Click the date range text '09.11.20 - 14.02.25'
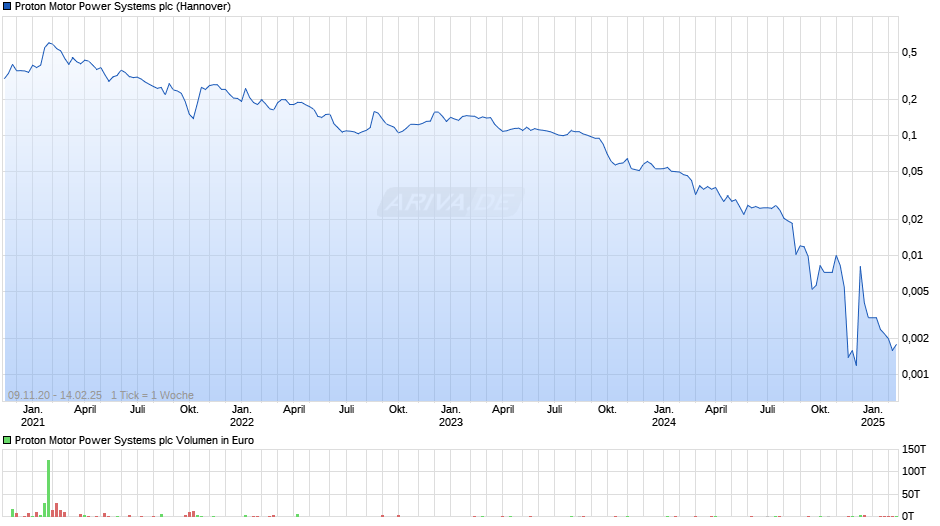Viewport: 940px width, 526px height. 55,395
